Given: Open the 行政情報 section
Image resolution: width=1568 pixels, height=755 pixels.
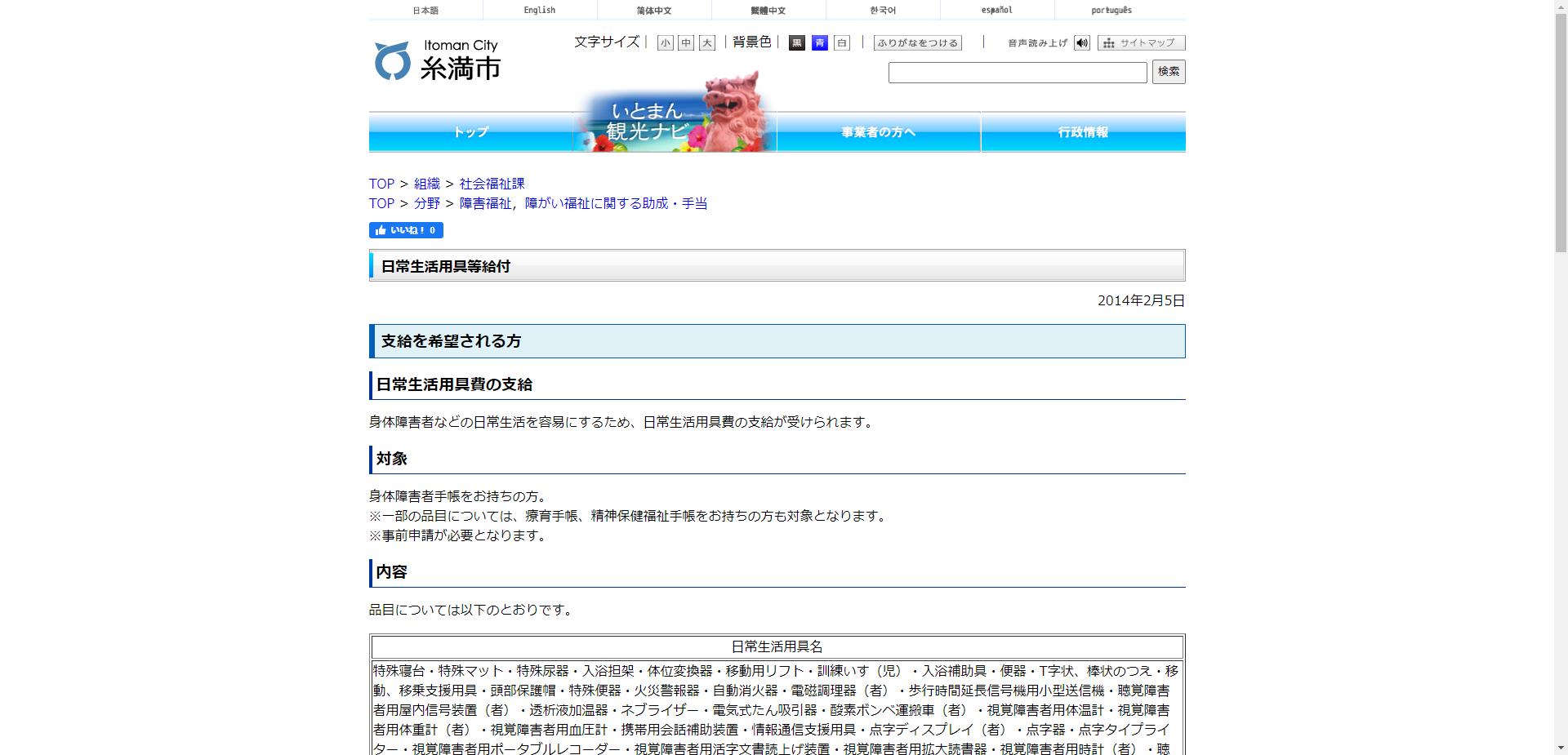Looking at the screenshot, I should pyautogui.click(x=1083, y=131).
